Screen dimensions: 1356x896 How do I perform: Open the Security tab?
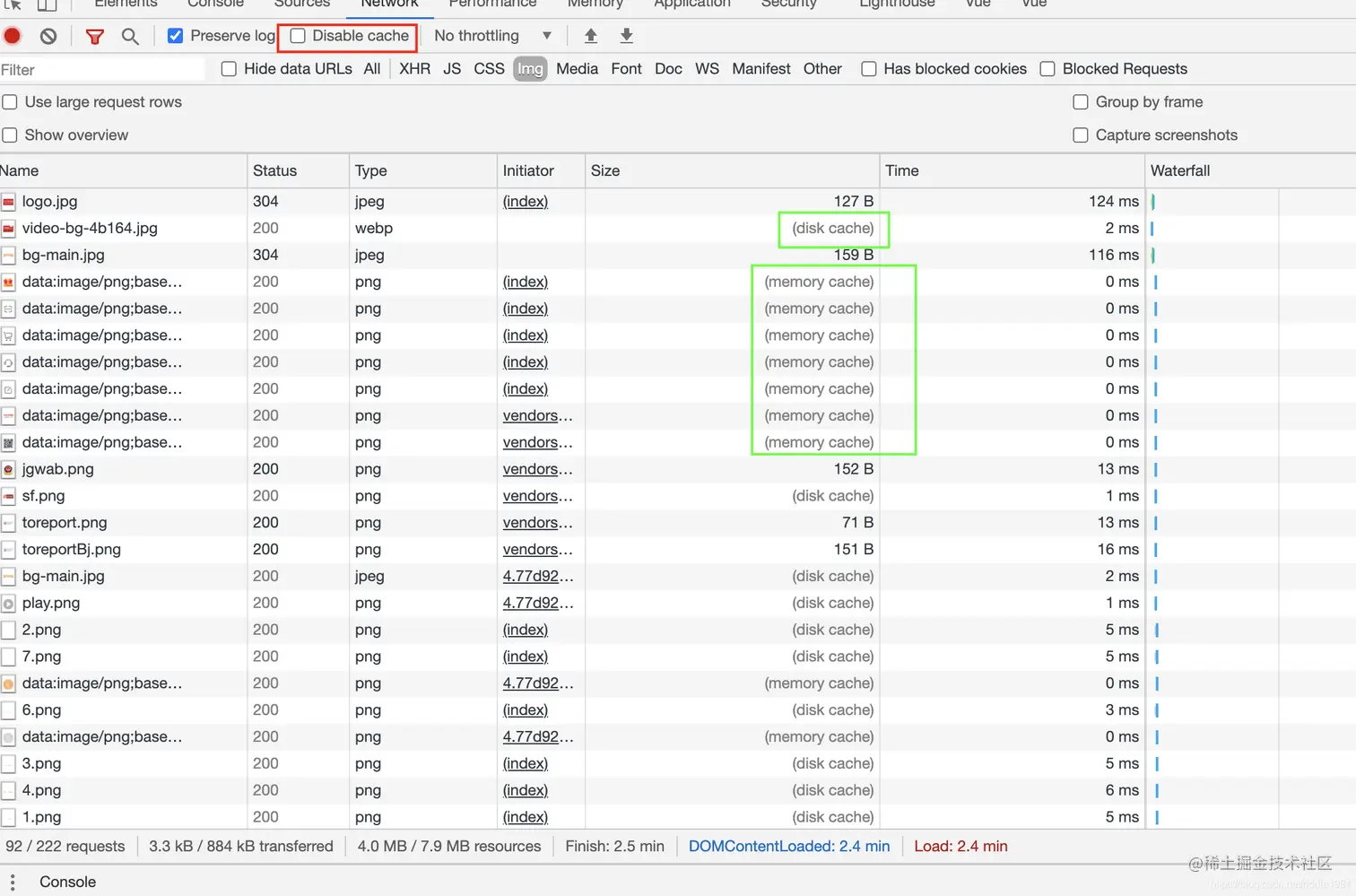[x=788, y=4]
